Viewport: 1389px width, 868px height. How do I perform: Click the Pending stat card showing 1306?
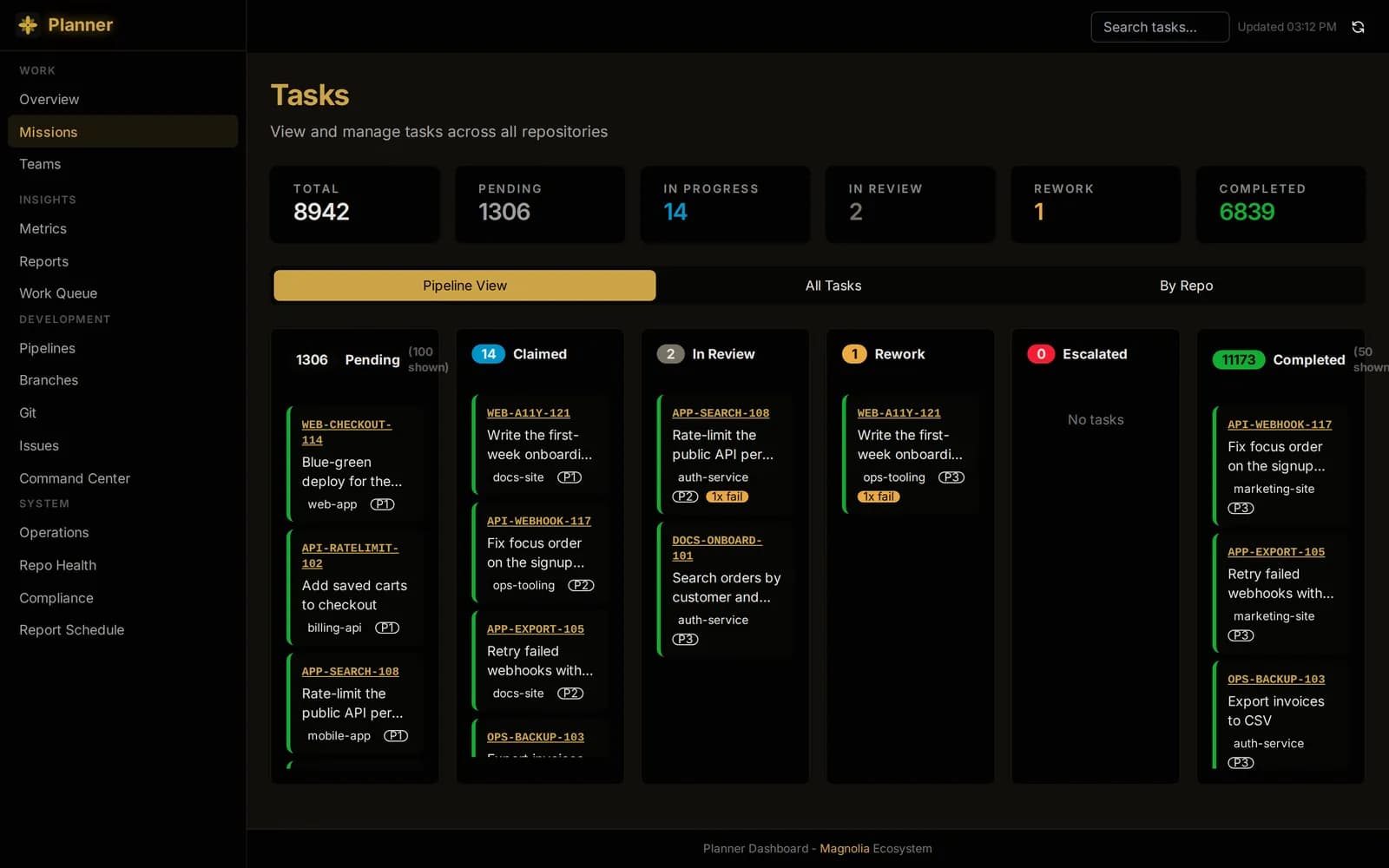[x=540, y=204]
